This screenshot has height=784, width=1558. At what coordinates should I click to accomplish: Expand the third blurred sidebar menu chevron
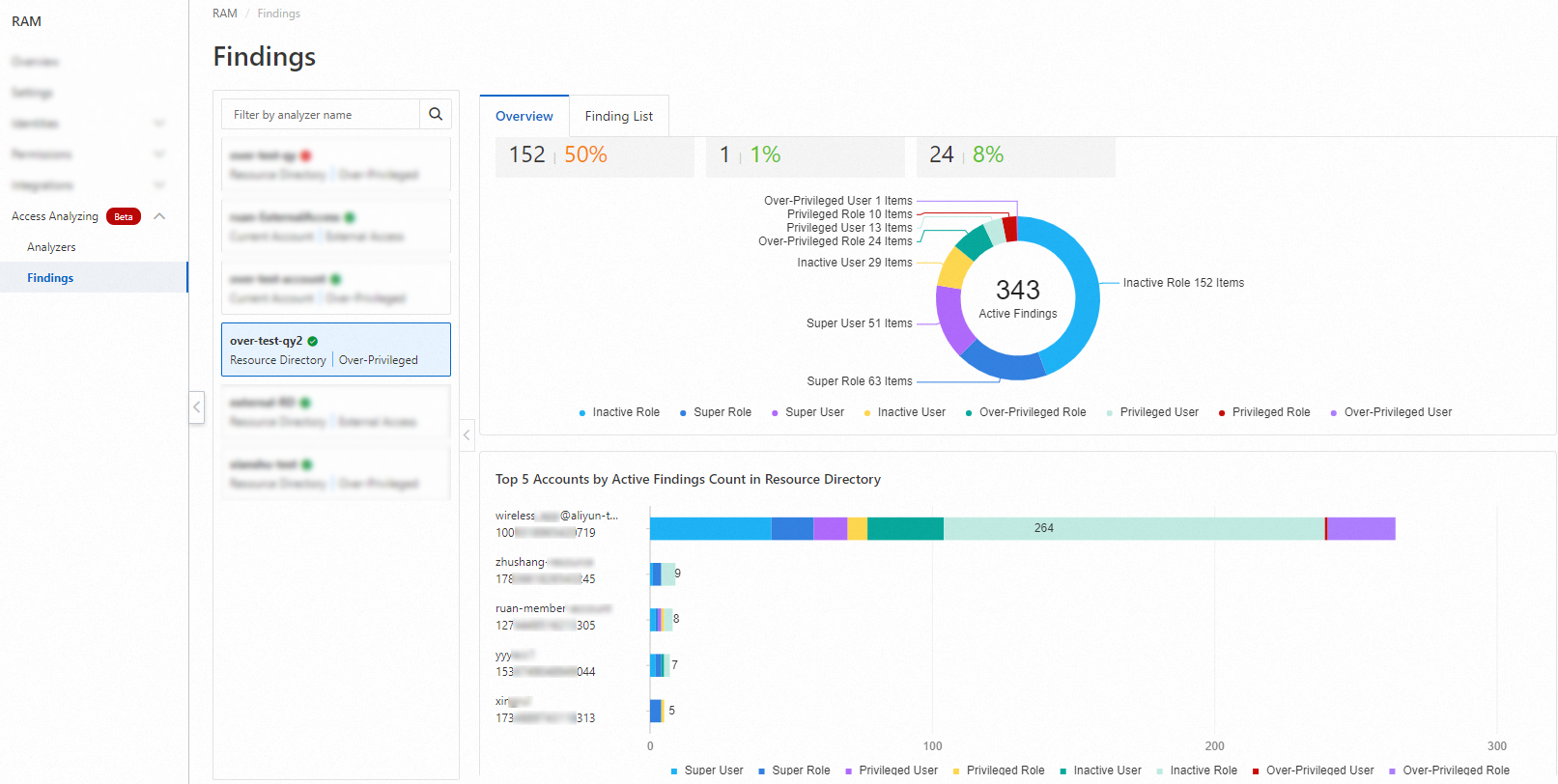point(159,124)
